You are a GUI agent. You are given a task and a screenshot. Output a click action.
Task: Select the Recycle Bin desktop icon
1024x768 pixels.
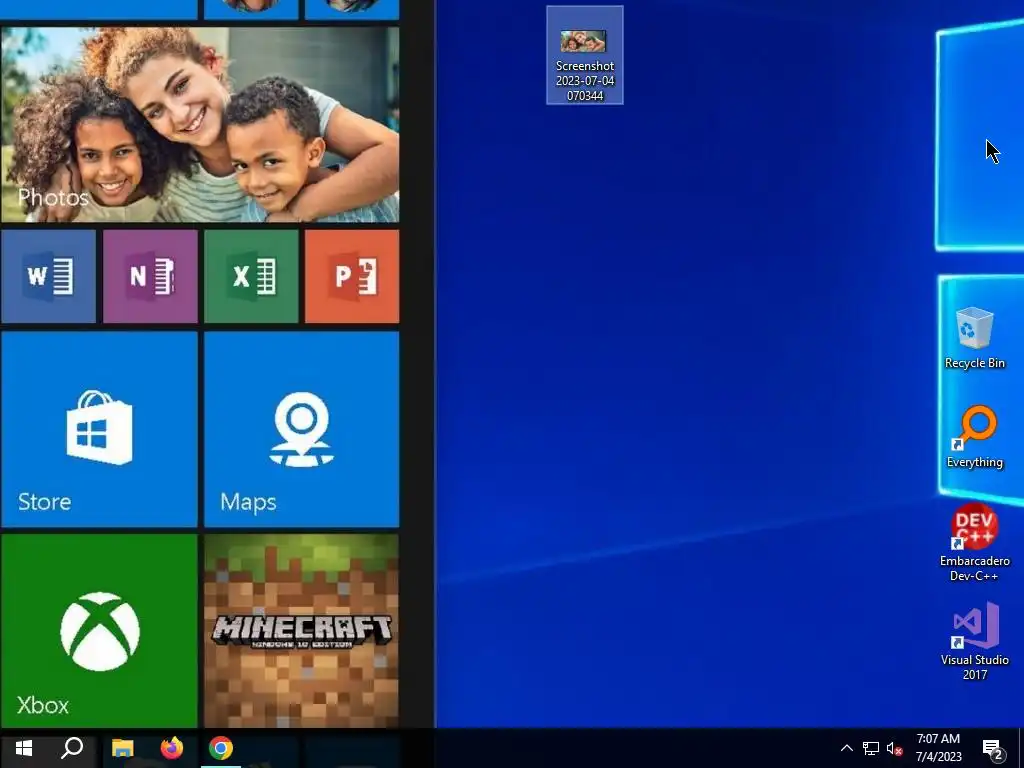coord(974,338)
